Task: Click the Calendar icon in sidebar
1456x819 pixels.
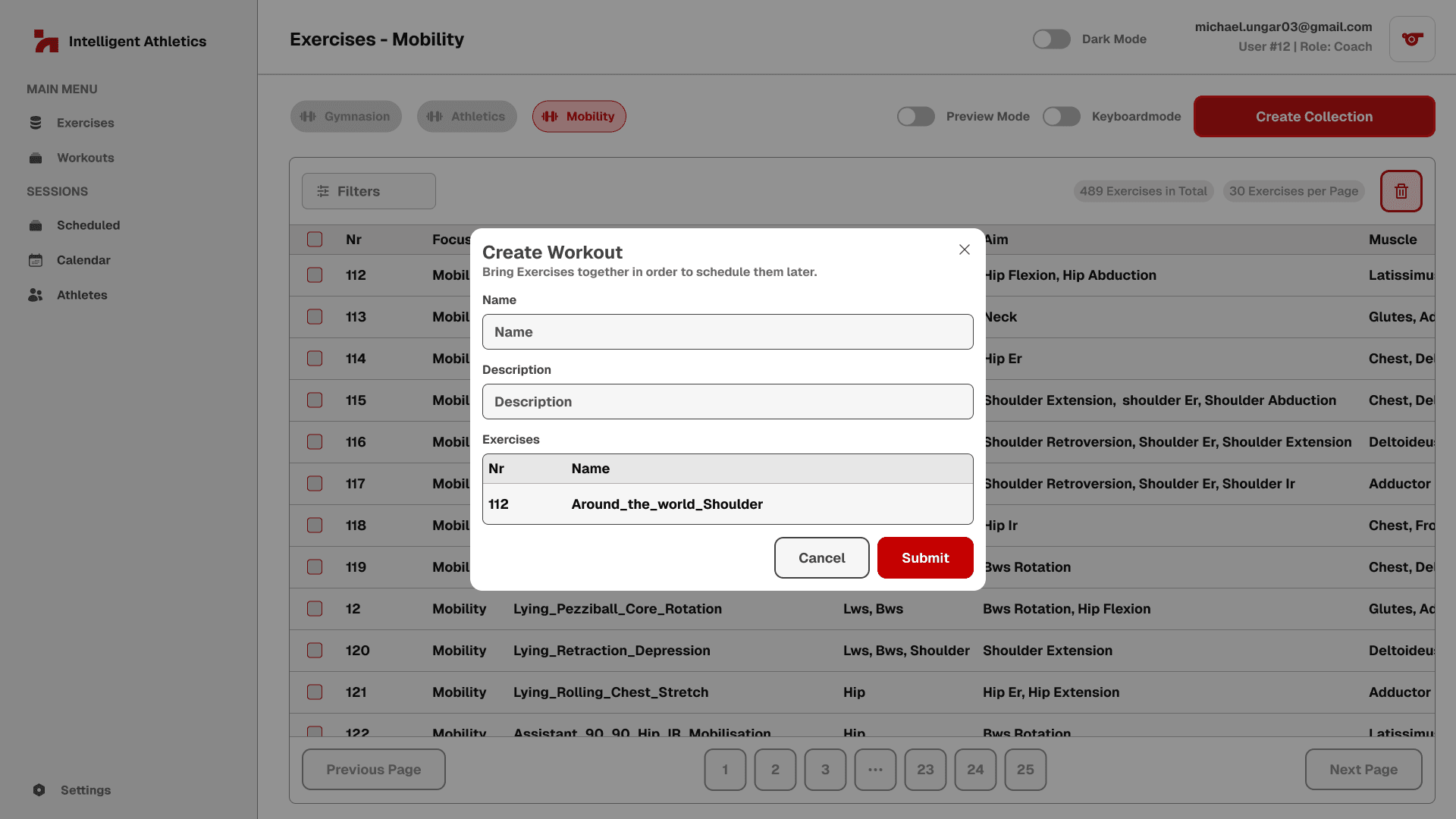Action: click(36, 260)
